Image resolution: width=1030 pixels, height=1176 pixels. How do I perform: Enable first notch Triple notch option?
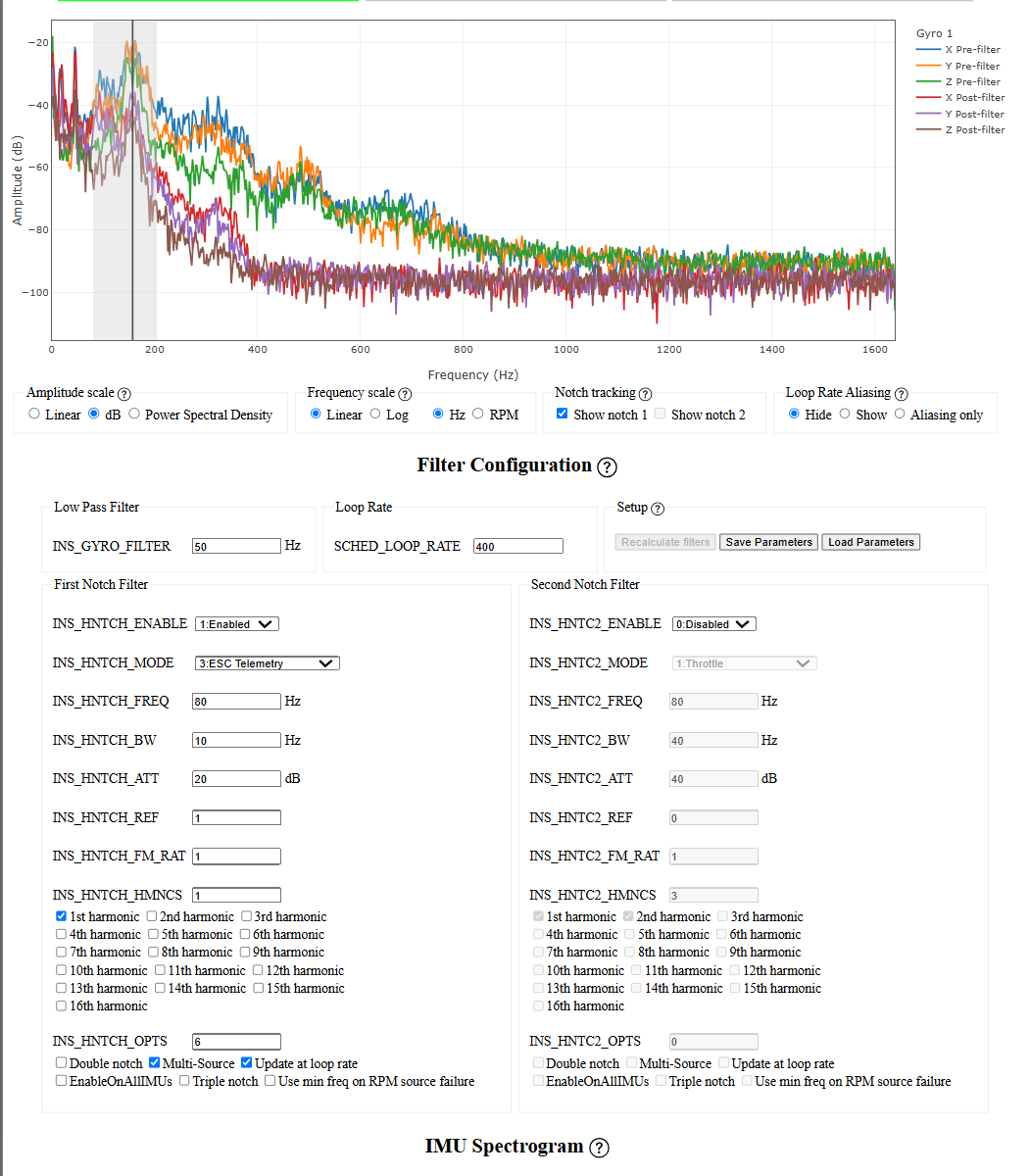(185, 1081)
